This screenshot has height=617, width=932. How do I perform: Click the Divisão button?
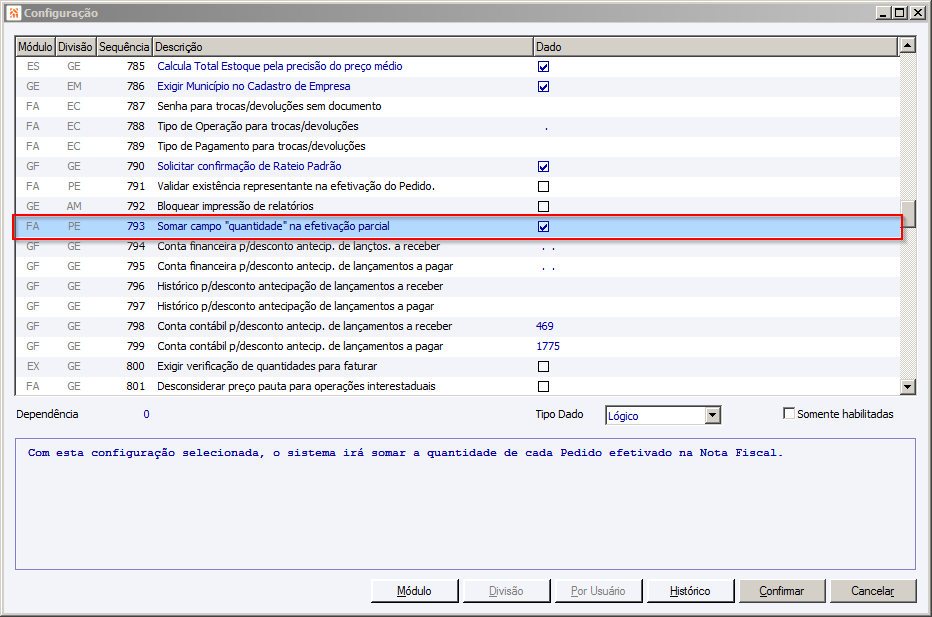506,591
